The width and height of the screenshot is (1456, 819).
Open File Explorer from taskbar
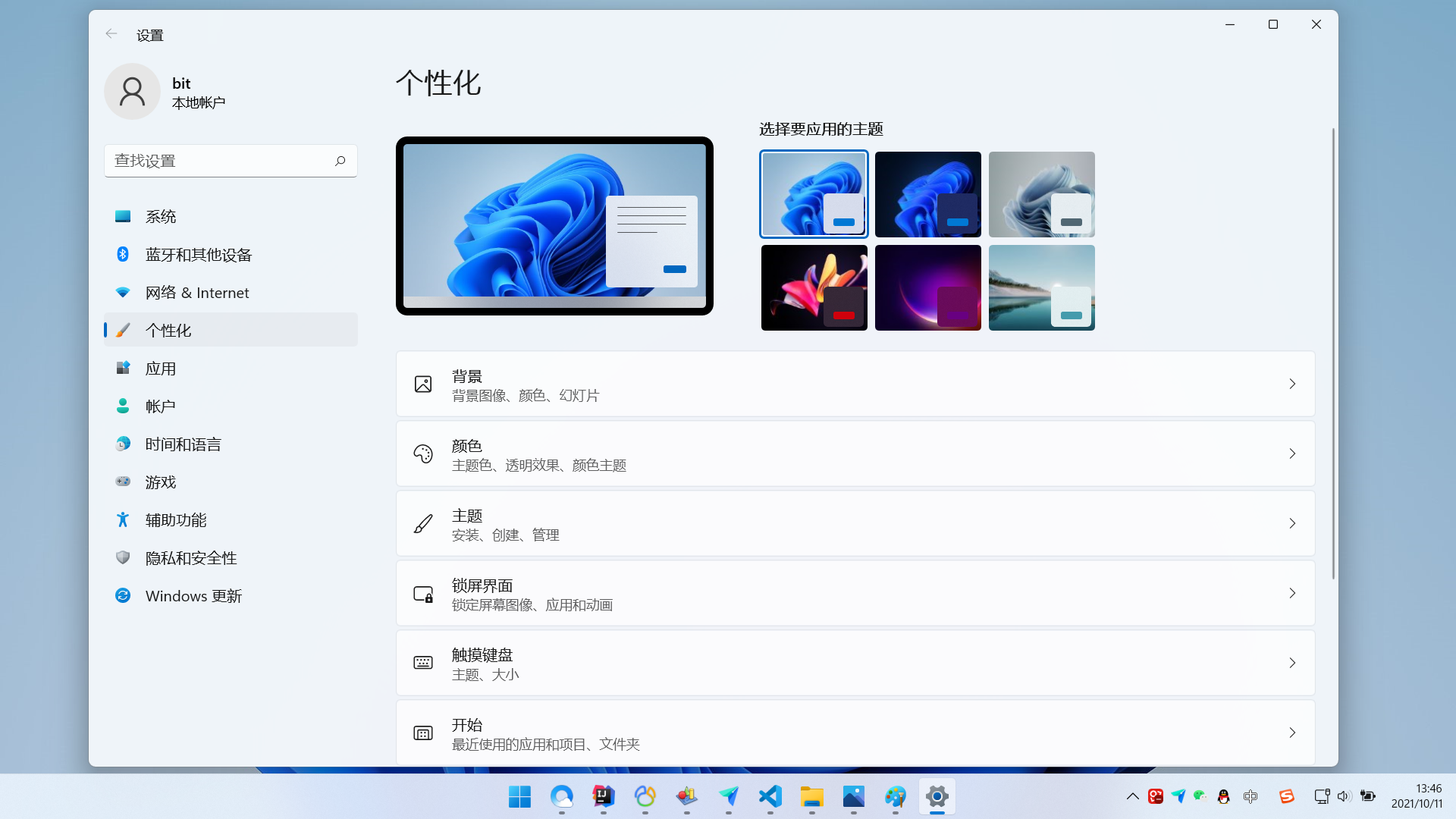(811, 796)
